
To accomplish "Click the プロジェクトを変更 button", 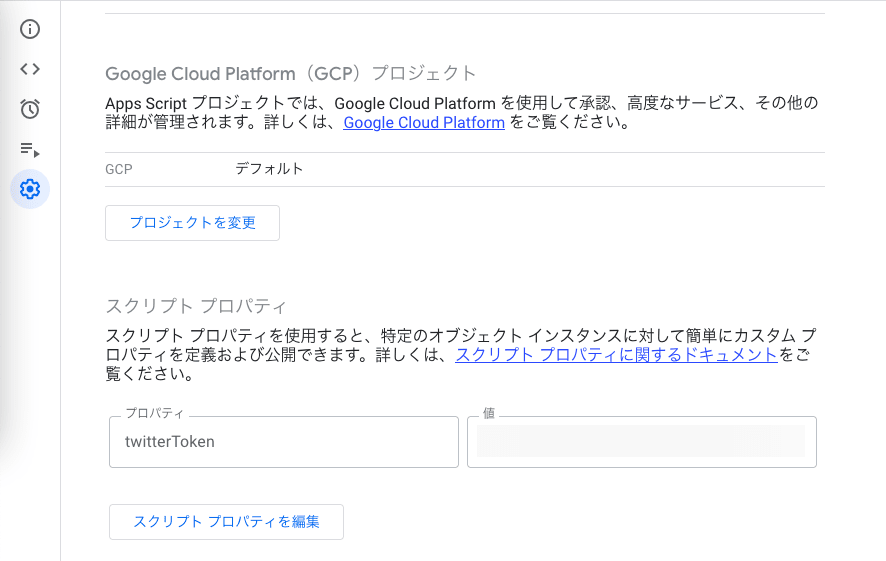I will [192, 223].
